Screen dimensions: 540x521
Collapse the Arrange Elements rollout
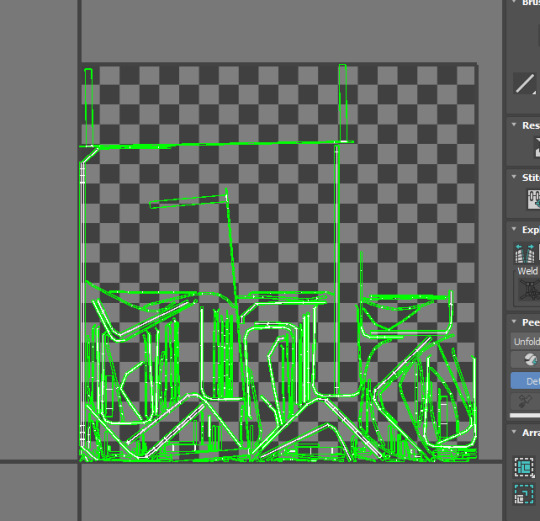[x=514, y=432]
